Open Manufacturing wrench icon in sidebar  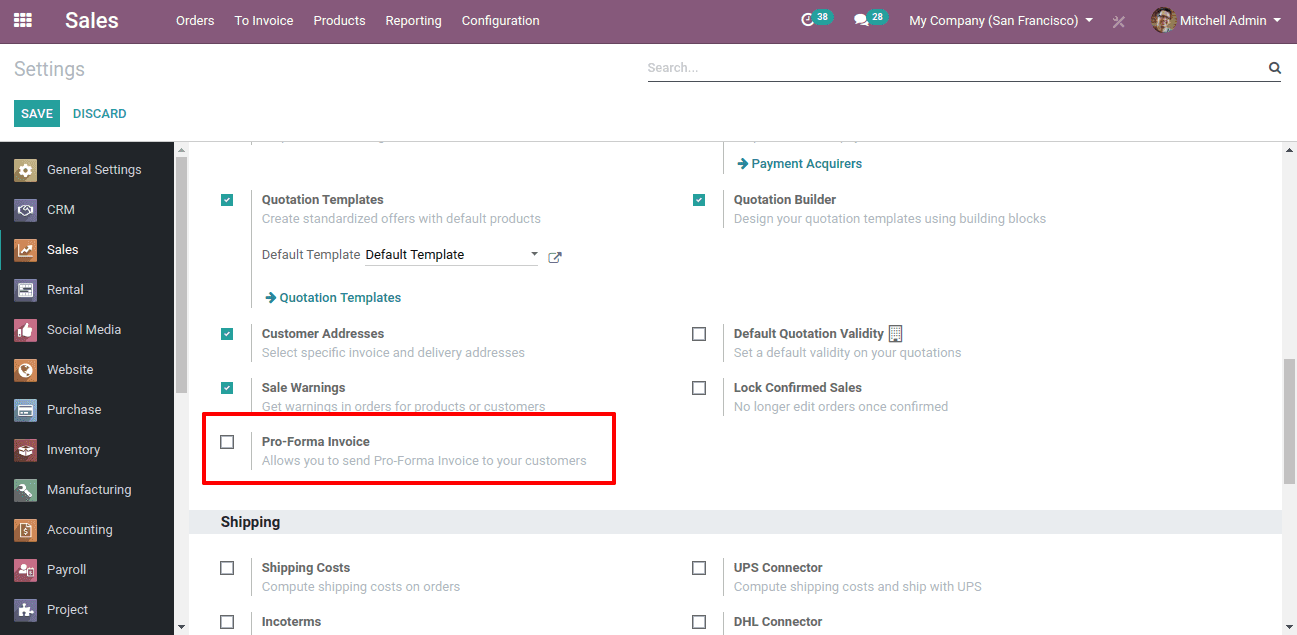tap(26, 490)
